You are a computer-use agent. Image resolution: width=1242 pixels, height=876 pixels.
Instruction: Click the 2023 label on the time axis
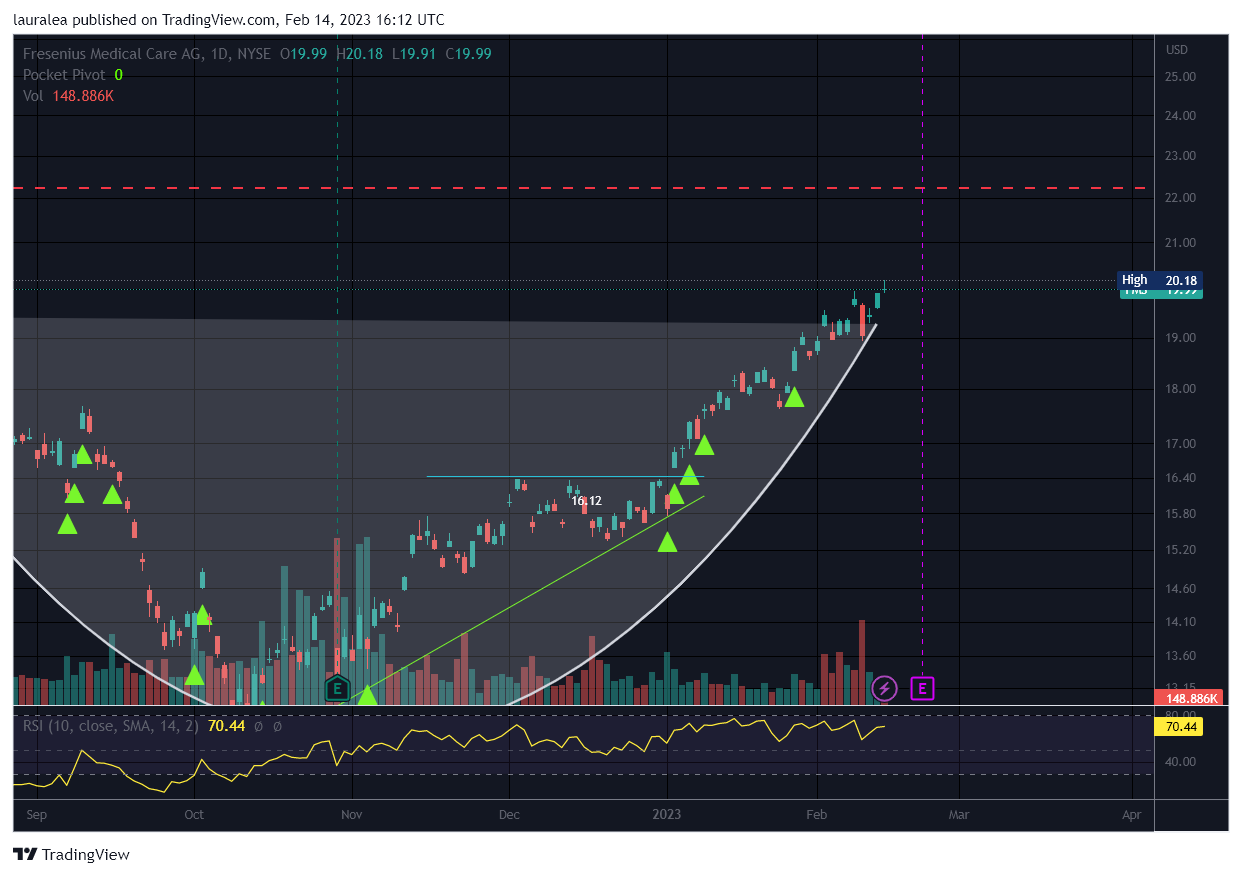(x=667, y=815)
